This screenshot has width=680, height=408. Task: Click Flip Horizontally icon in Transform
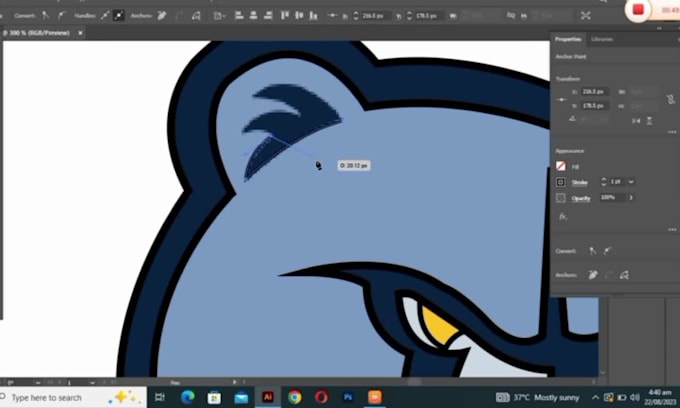[x=636, y=121]
